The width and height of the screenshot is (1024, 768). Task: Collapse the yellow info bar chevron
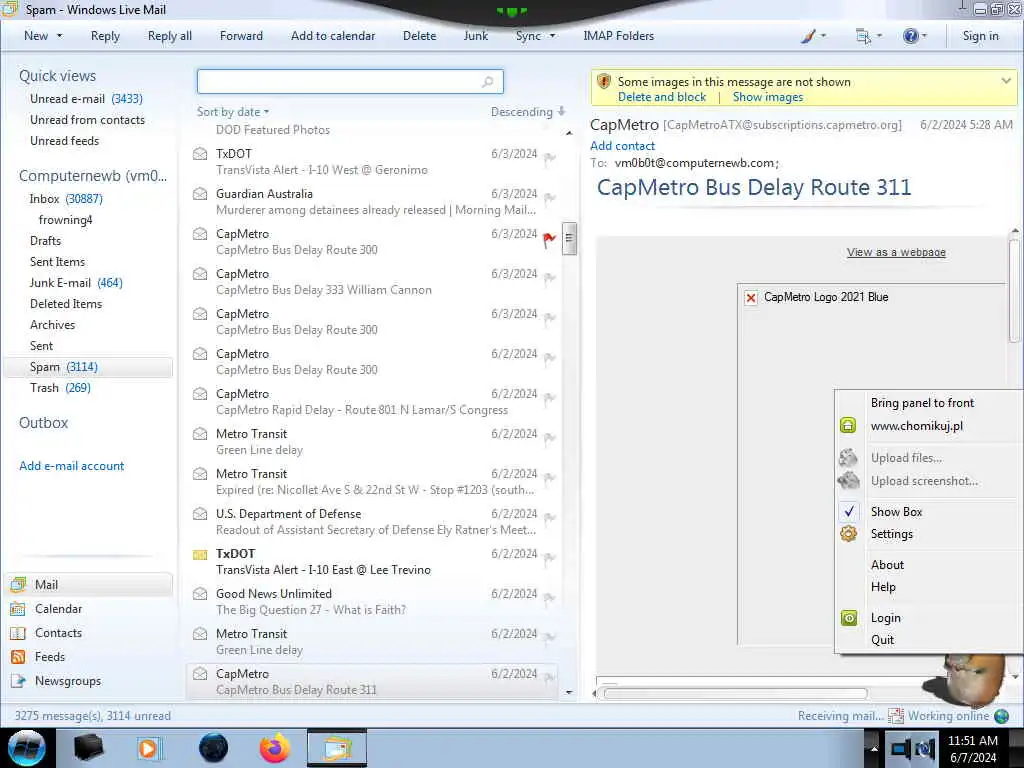tap(1006, 81)
